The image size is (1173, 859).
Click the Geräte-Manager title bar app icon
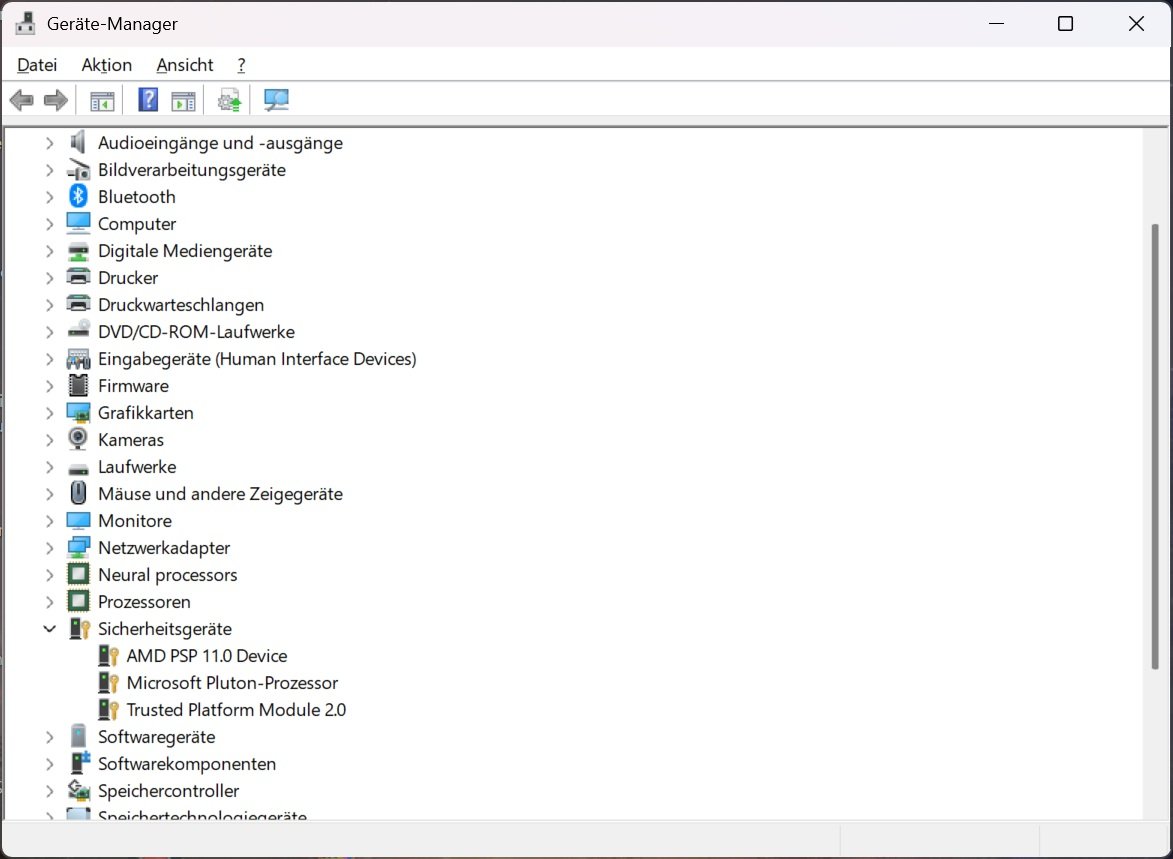click(25, 23)
